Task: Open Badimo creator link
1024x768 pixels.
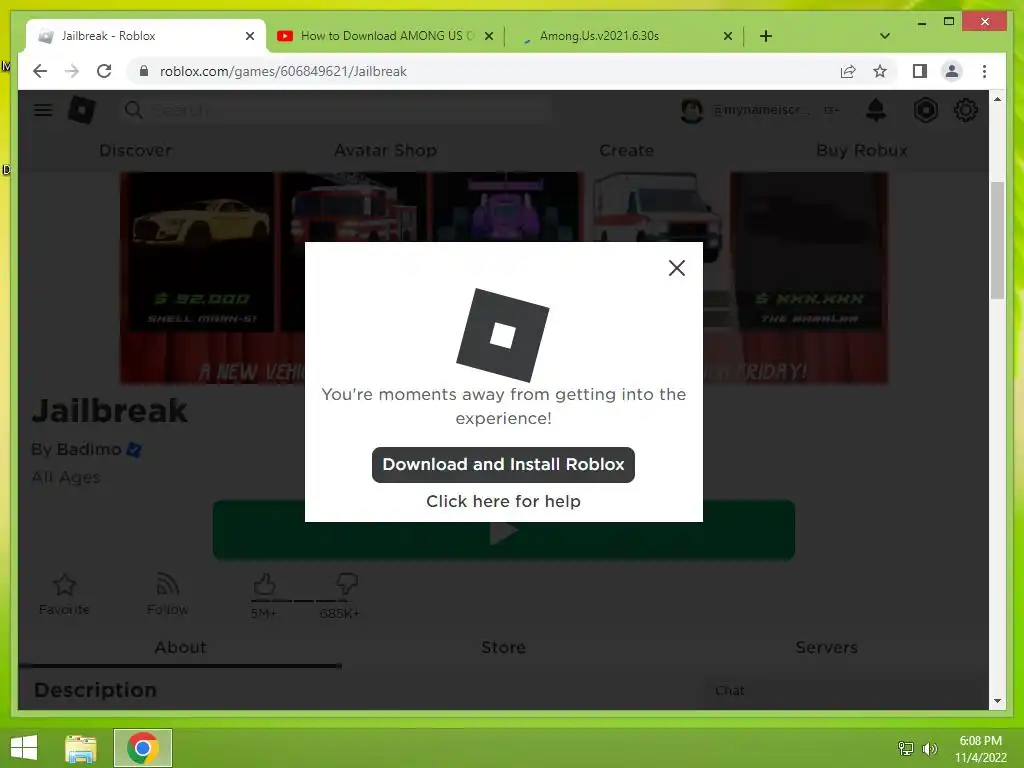Action: (x=89, y=449)
